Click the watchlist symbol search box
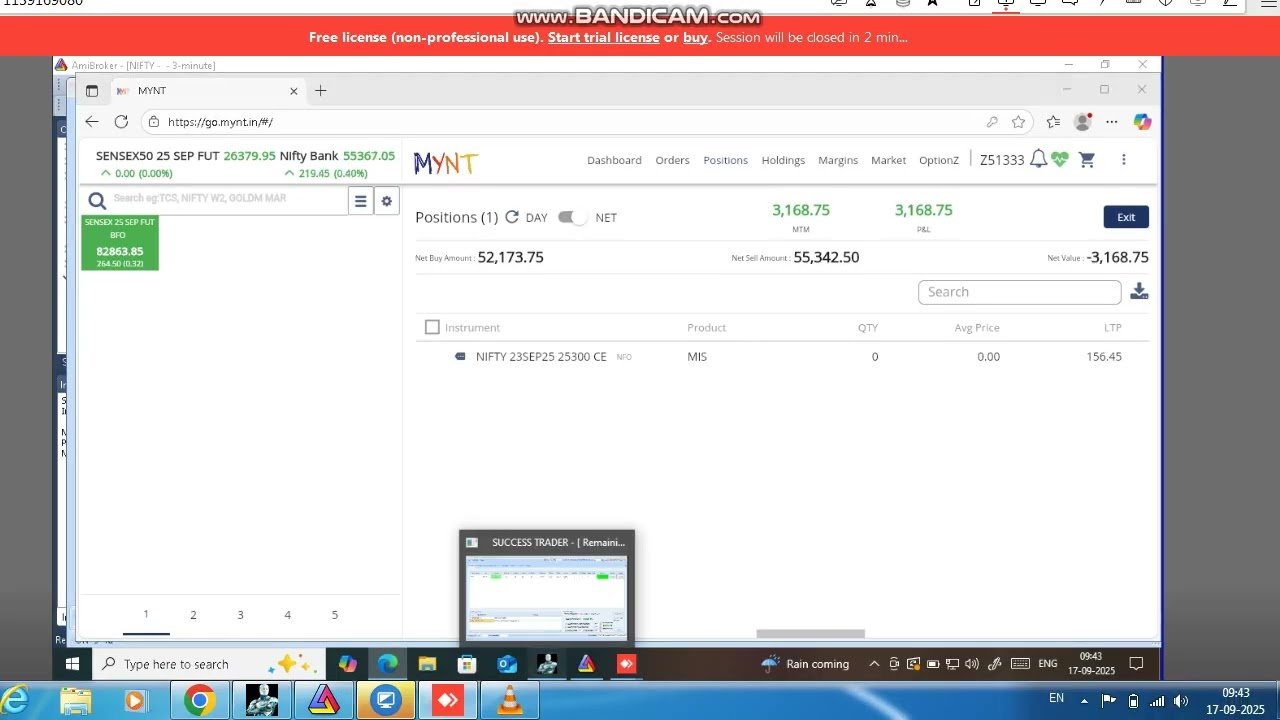 coord(228,199)
